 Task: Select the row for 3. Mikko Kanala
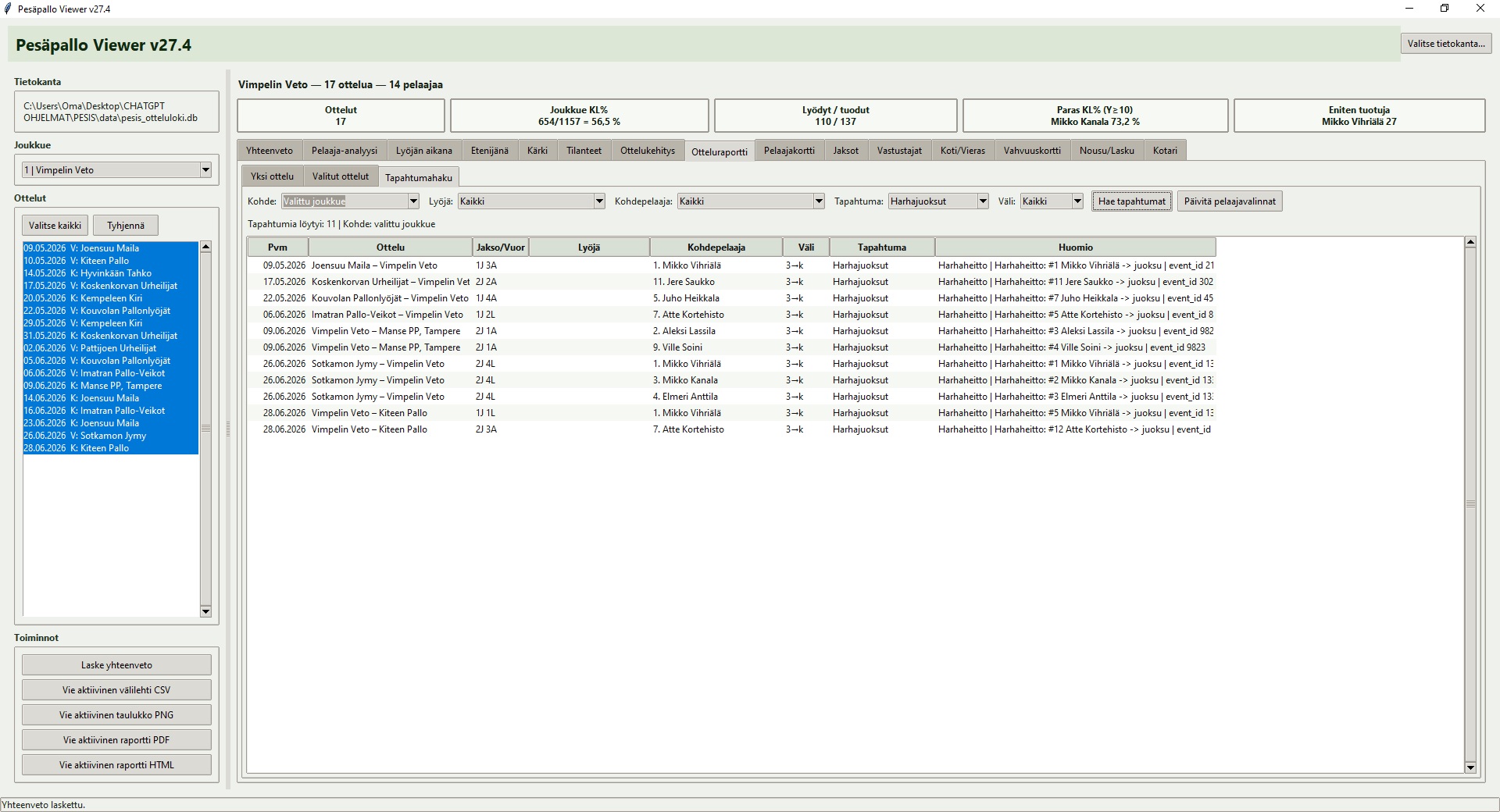coord(731,380)
